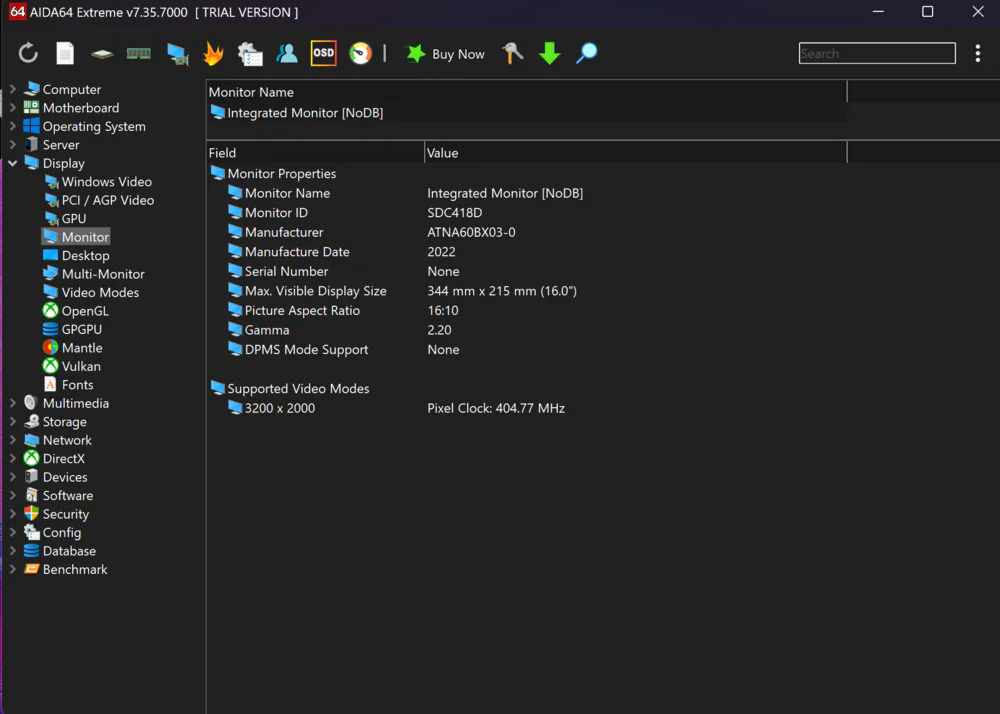The width and height of the screenshot is (1000, 714).
Task: Expand the Benchmark tree node
Action: point(13,569)
